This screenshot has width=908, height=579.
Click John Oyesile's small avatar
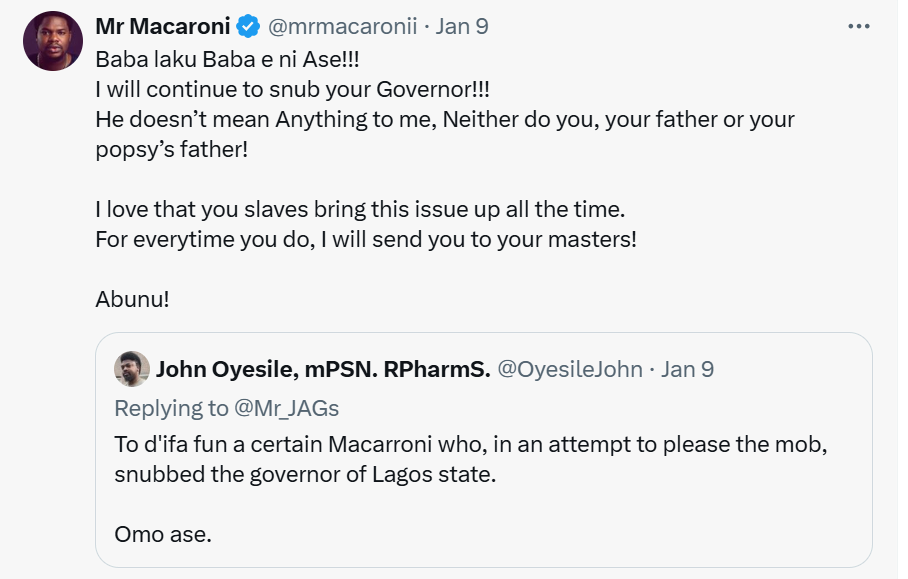(132, 369)
